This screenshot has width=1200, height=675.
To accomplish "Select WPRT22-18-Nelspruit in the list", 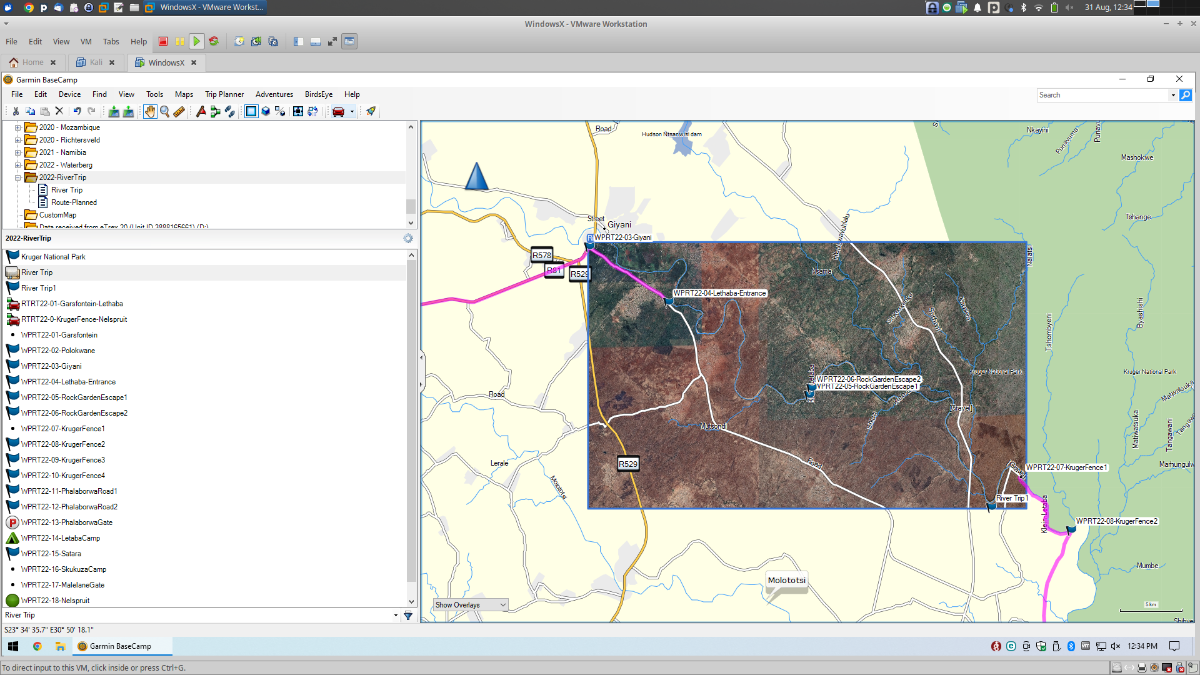I will pos(55,600).
